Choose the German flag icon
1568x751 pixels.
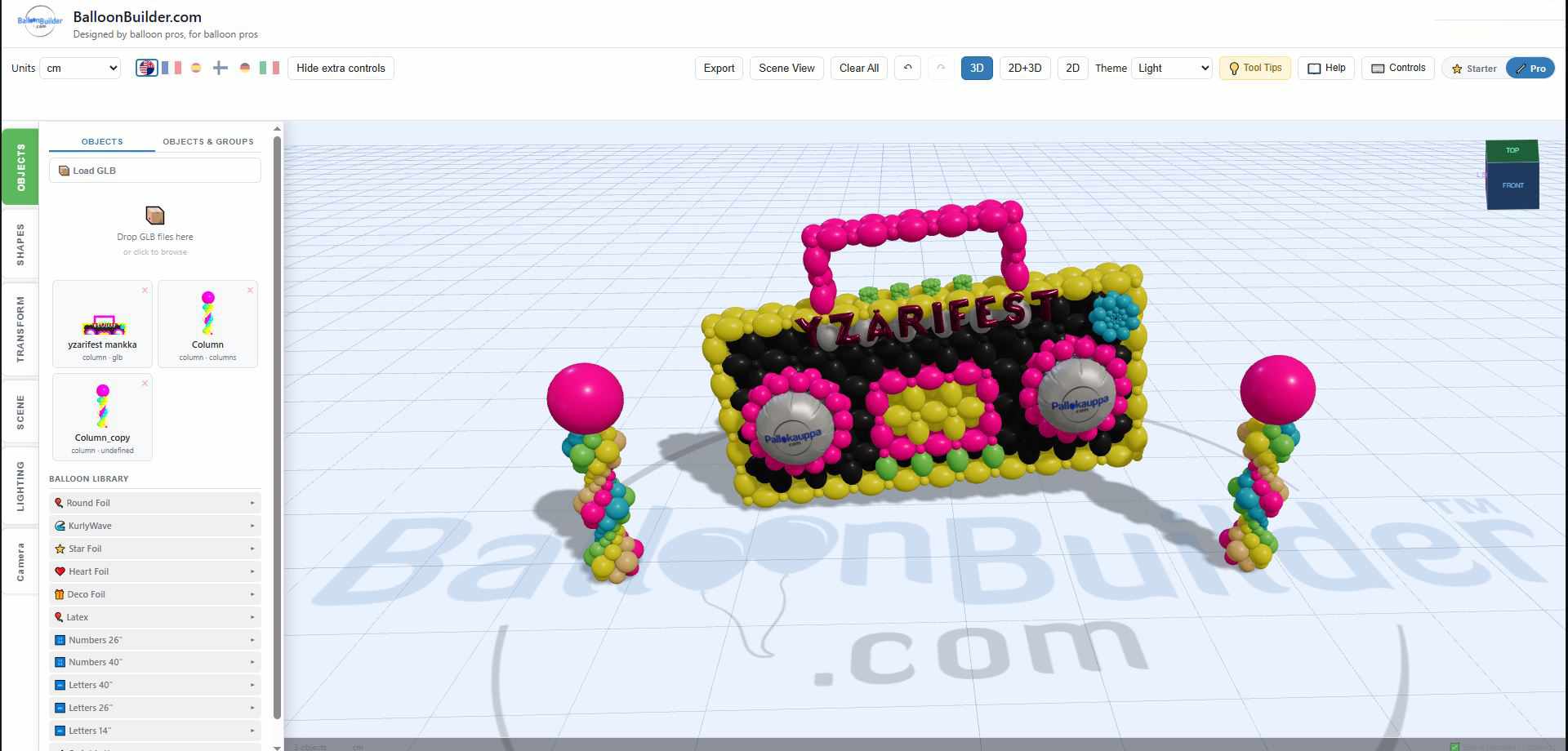(244, 68)
